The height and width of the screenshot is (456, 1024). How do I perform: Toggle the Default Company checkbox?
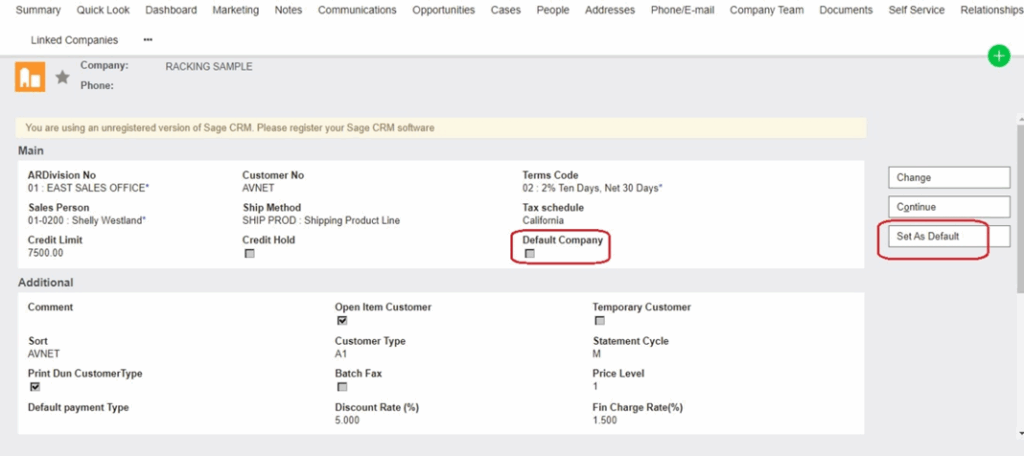(x=530, y=254)
